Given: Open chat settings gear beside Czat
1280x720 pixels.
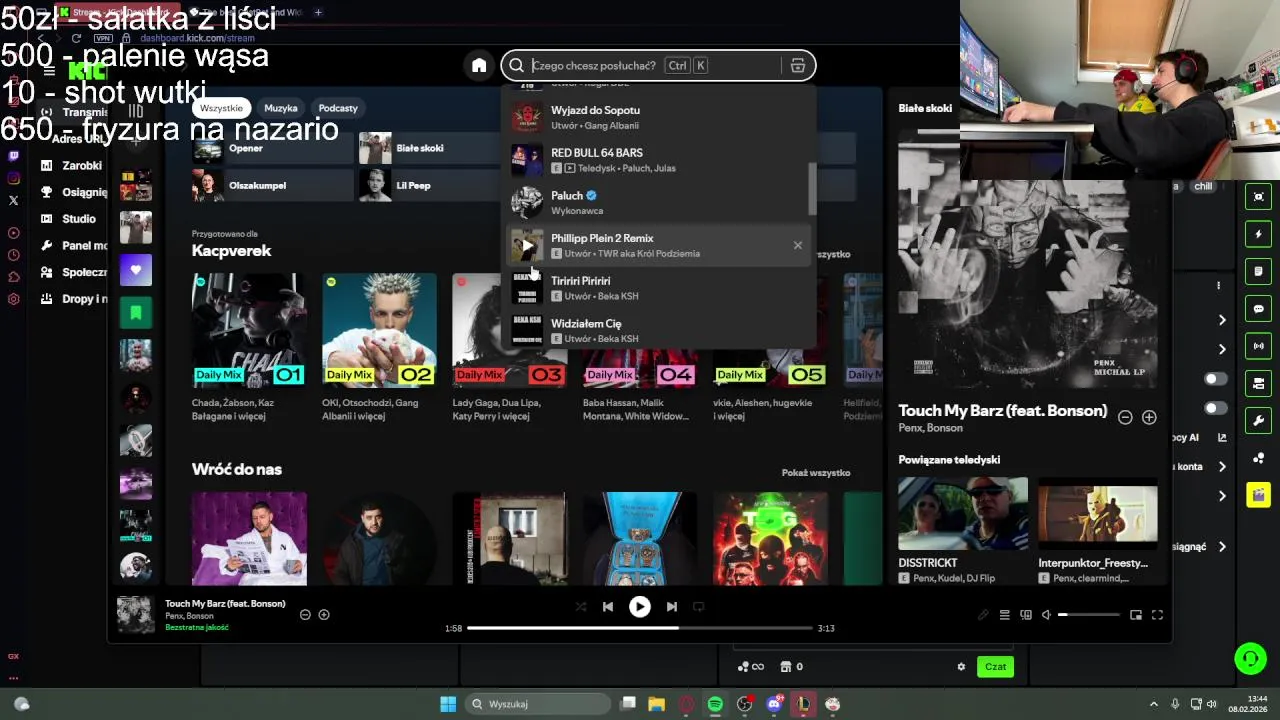Looking at the screenshot, I should pos(961,667).
